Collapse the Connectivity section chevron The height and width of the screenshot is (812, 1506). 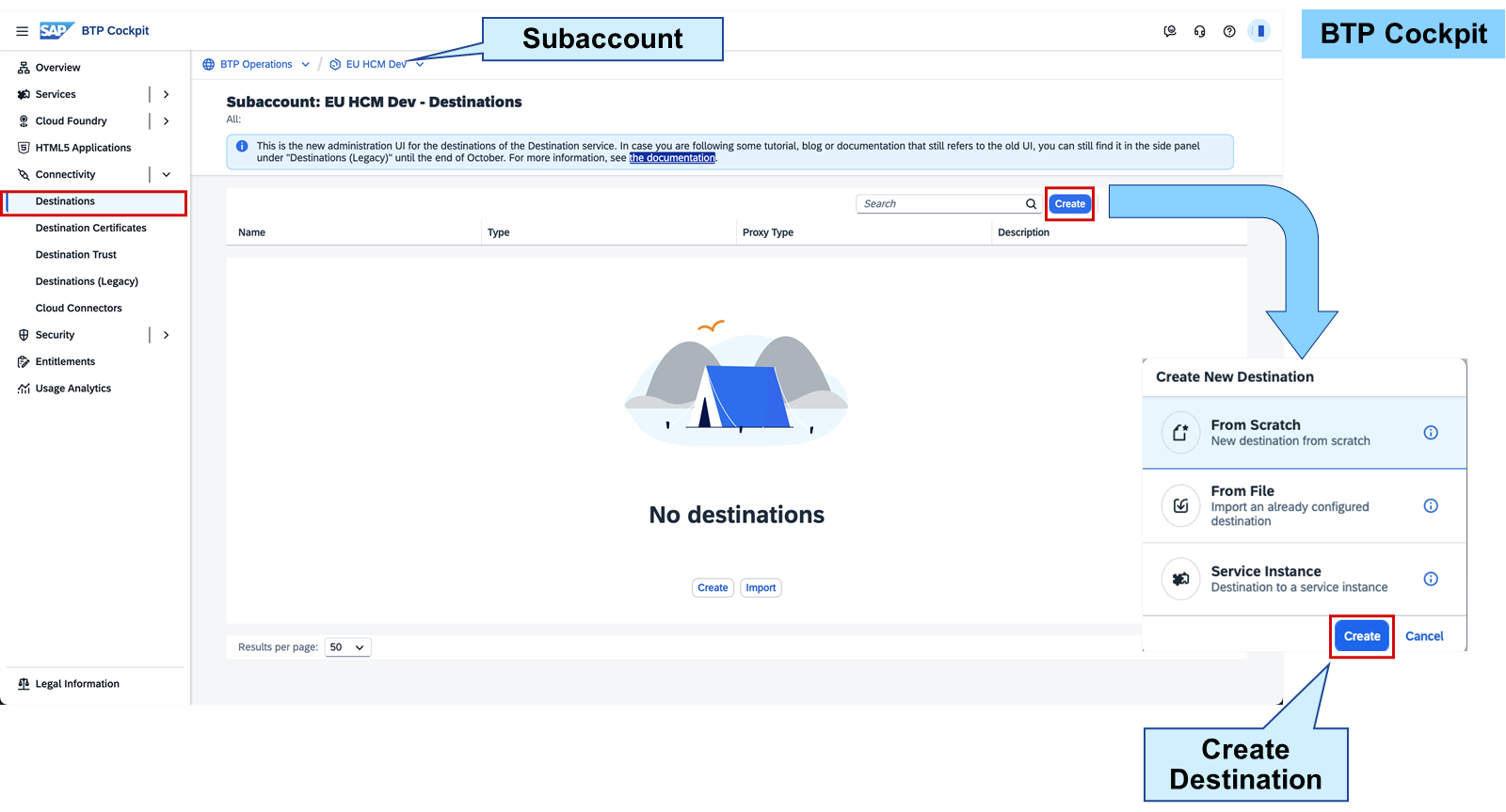point(167,175)
